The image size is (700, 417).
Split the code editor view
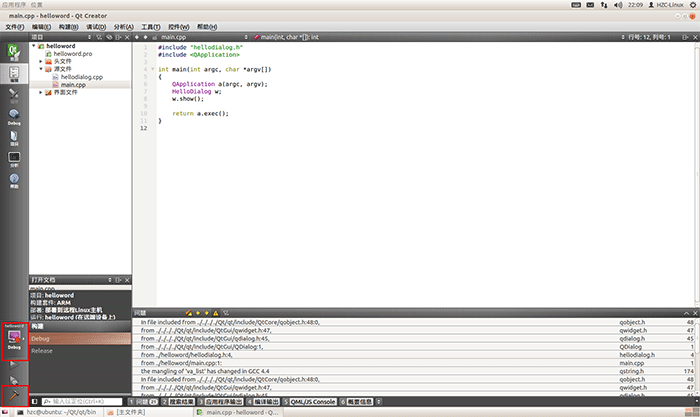(685, 37)
